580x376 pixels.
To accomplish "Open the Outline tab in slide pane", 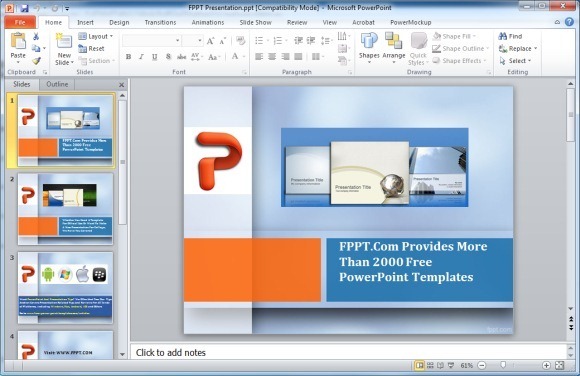I will click(x=57, y=84).
